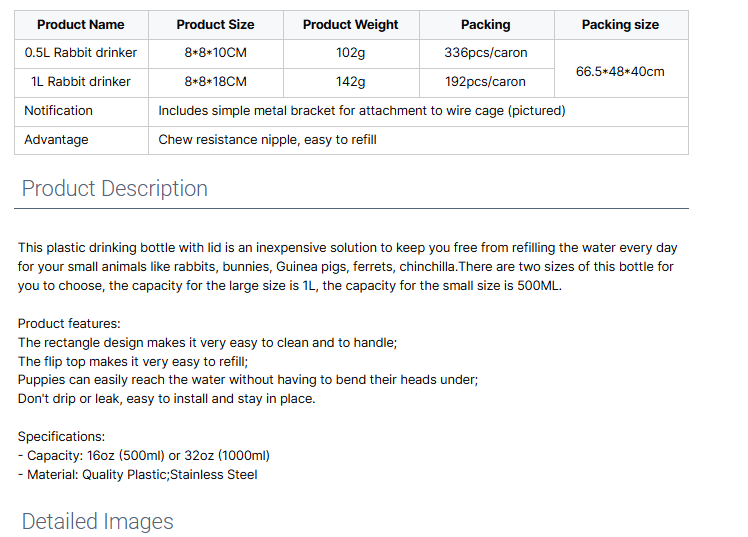Click the 142g weight cell

[351, 82]
